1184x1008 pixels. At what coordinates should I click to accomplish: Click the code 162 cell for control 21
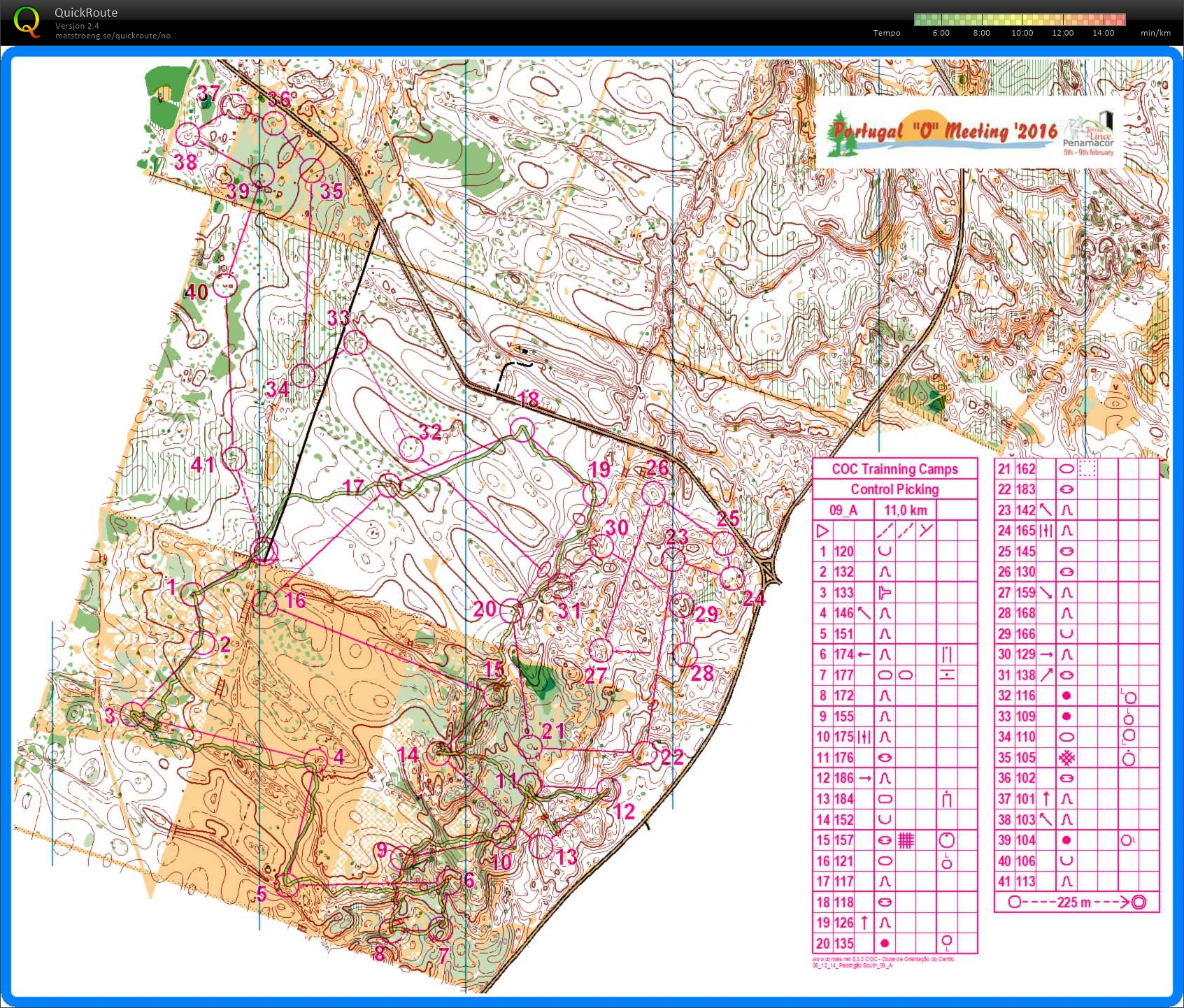[1025, 469]
